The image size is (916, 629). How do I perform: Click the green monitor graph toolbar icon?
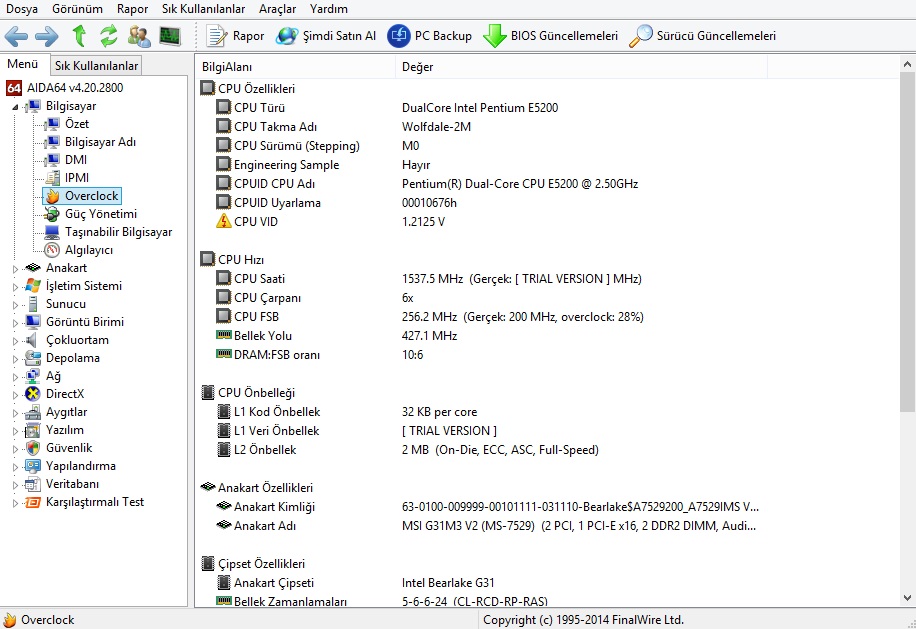(x=170, y=36)
